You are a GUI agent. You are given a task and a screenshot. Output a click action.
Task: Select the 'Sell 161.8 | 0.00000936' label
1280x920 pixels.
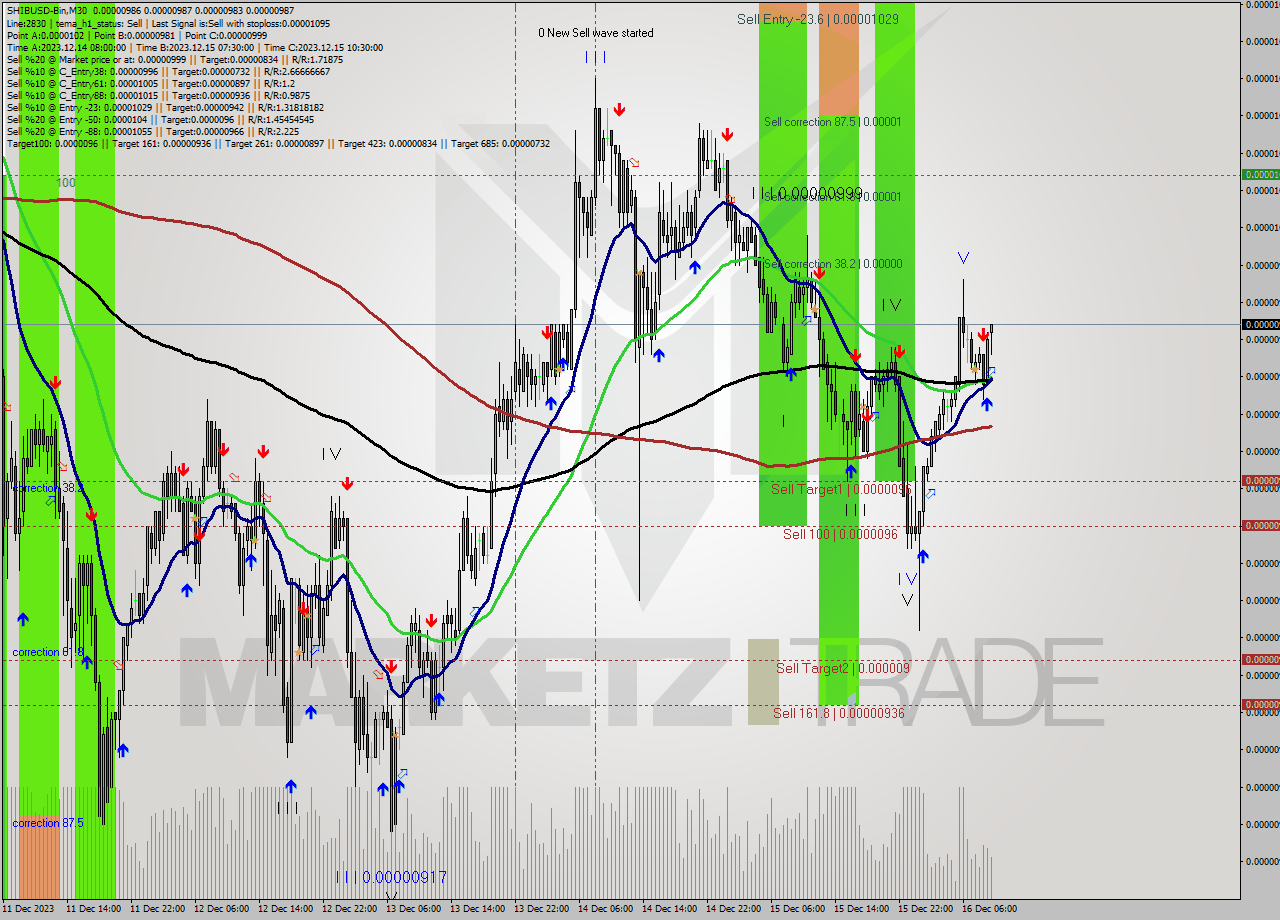(838, 713)
